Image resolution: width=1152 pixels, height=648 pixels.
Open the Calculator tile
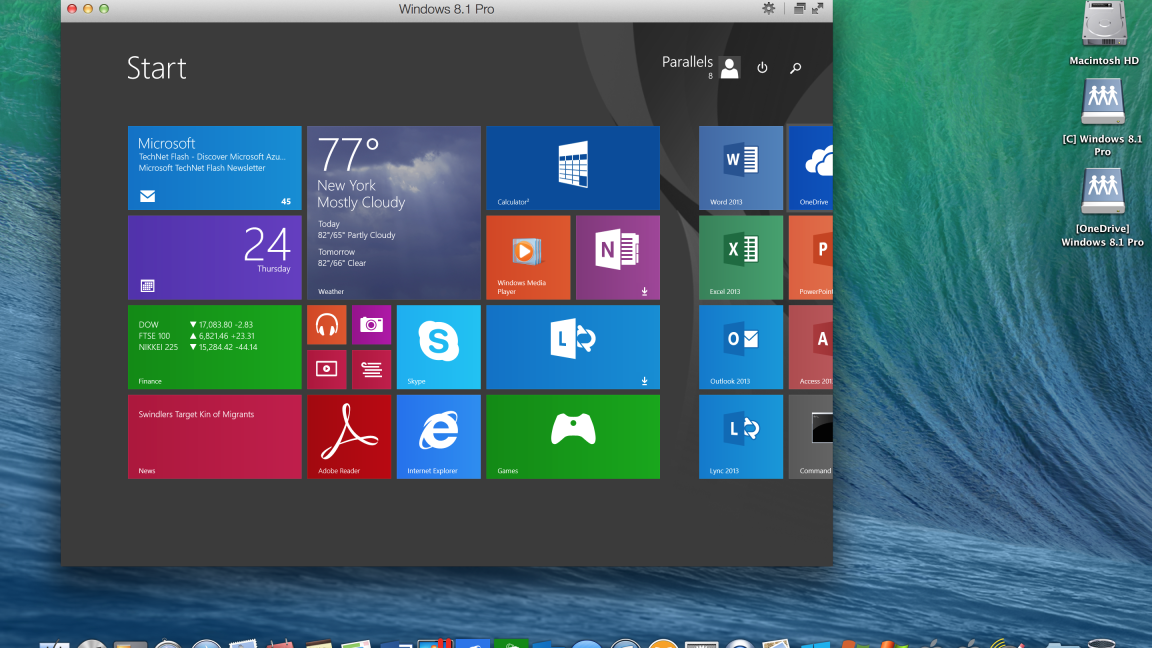click(572, 167)
